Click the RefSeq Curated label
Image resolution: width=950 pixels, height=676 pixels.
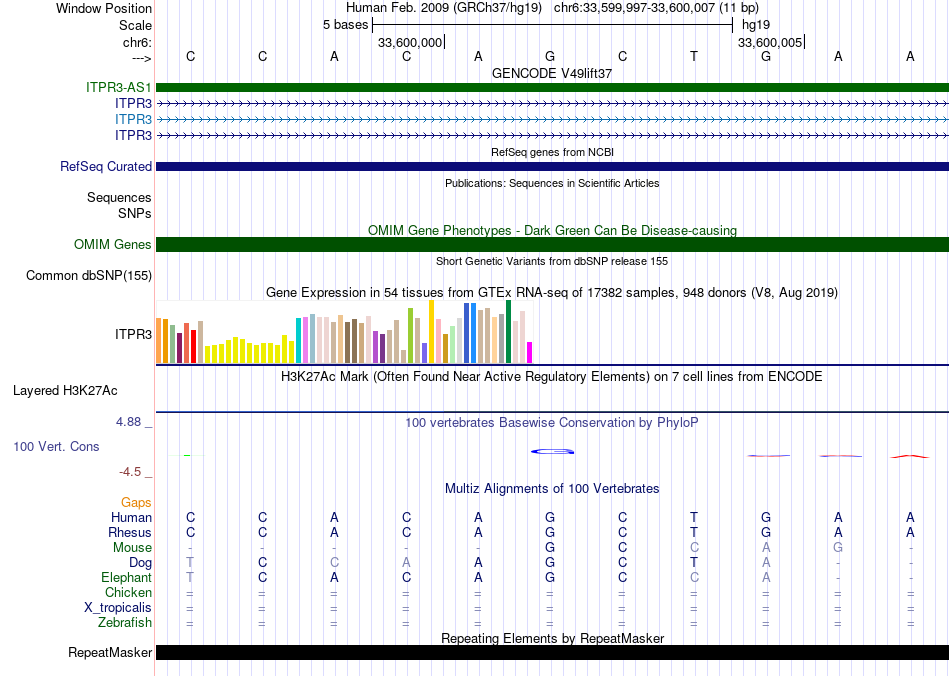pos(106,166)
